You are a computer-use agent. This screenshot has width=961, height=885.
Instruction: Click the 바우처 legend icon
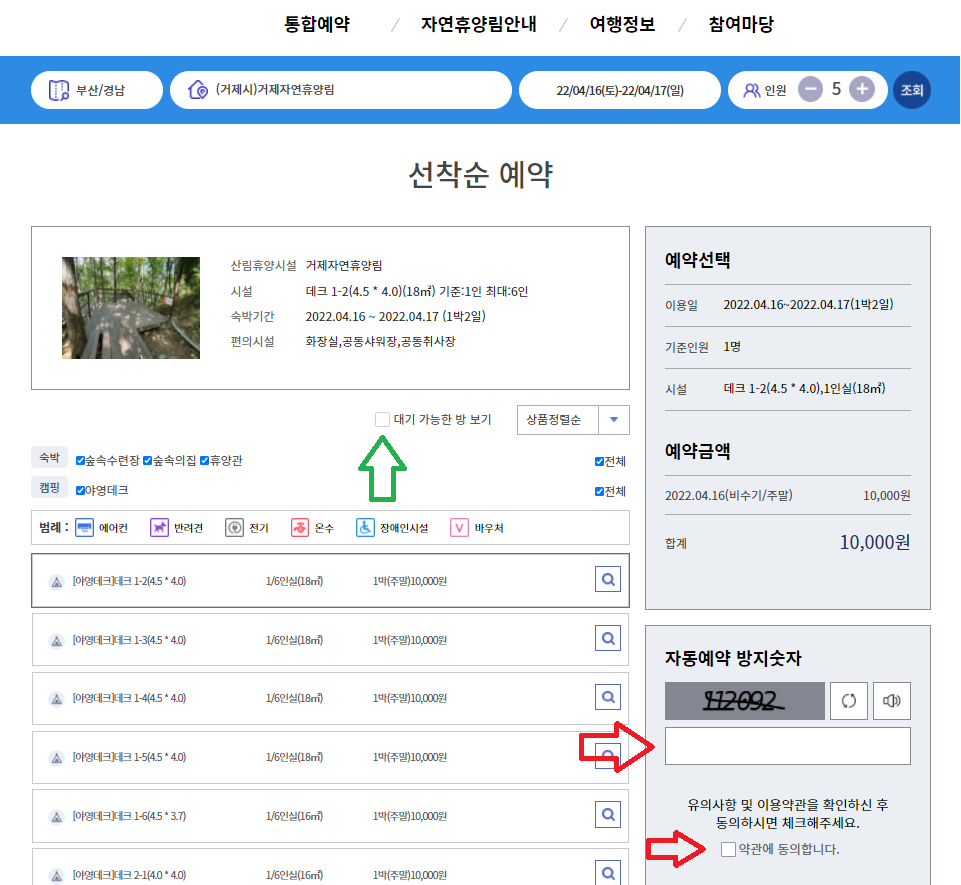[x=460, y=528]
